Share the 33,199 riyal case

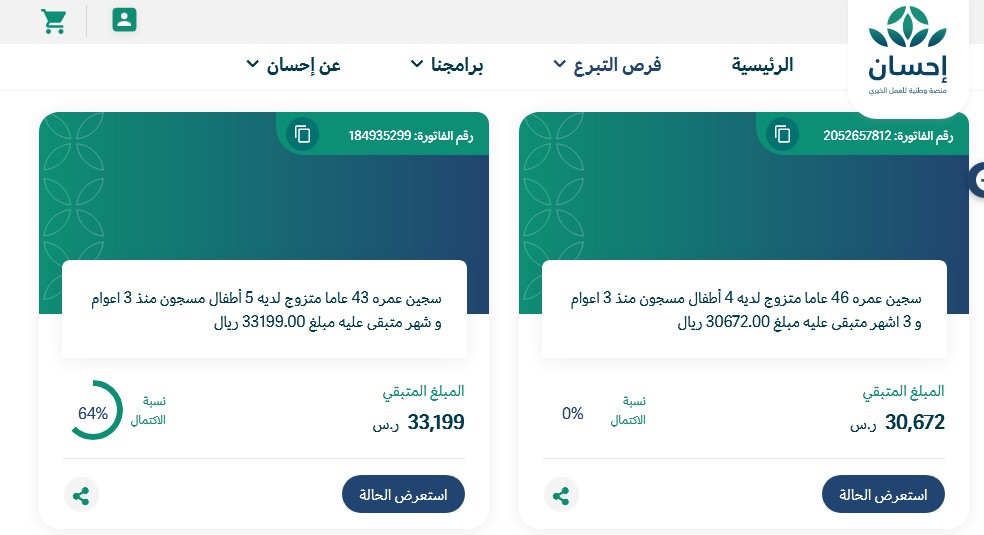pos(81,495)
